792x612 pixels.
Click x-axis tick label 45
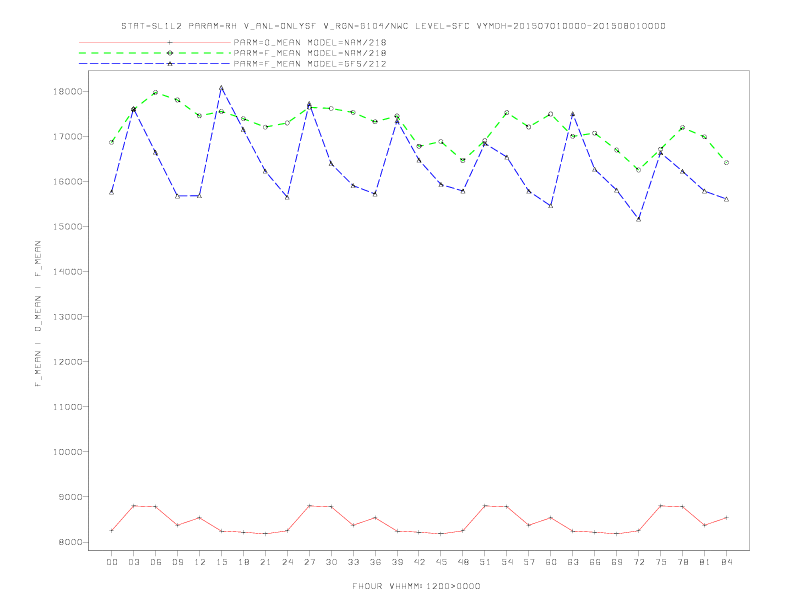pyautogui.click(x=441, y=562)
